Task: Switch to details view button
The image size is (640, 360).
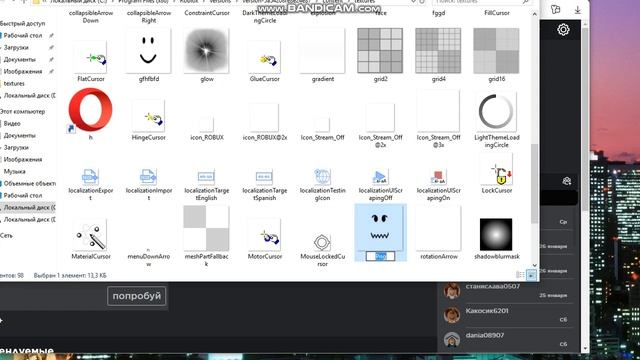Action: coord(520,276)
